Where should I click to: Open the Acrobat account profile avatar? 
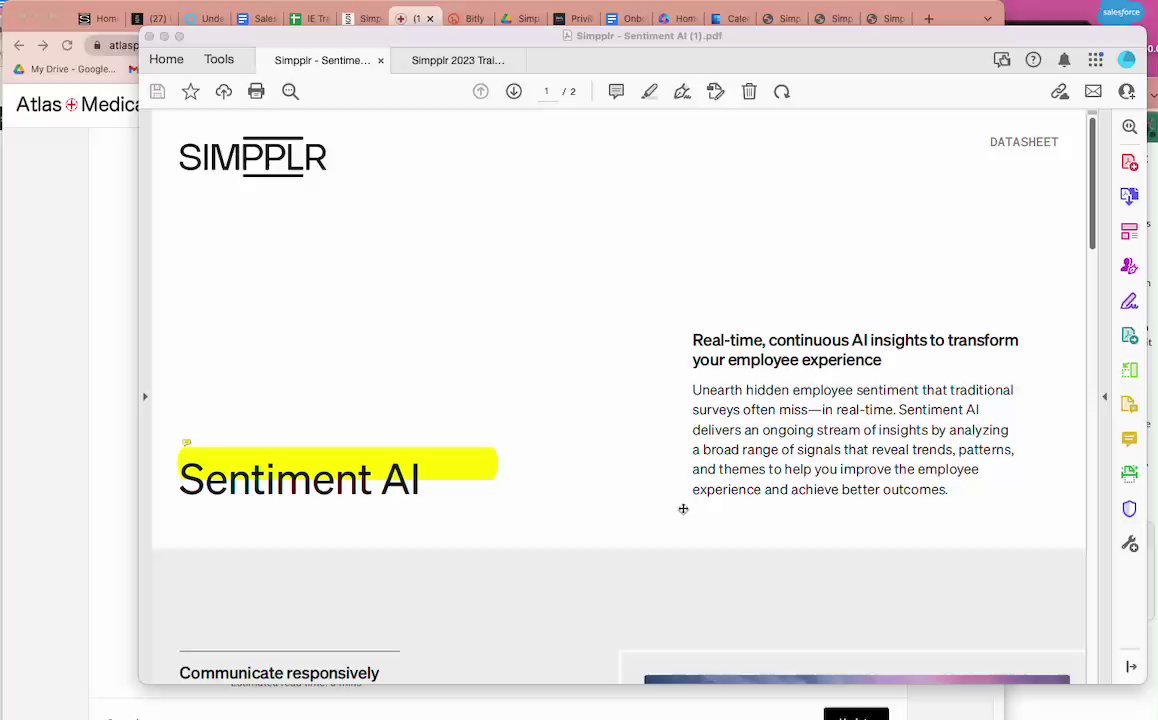(x=1126, y=60)
